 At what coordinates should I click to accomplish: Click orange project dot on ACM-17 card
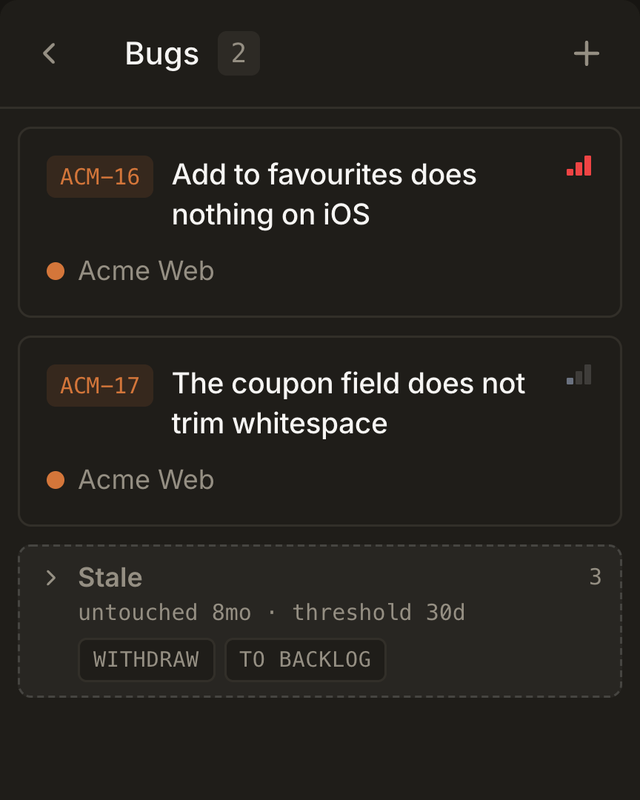point(56,480)
